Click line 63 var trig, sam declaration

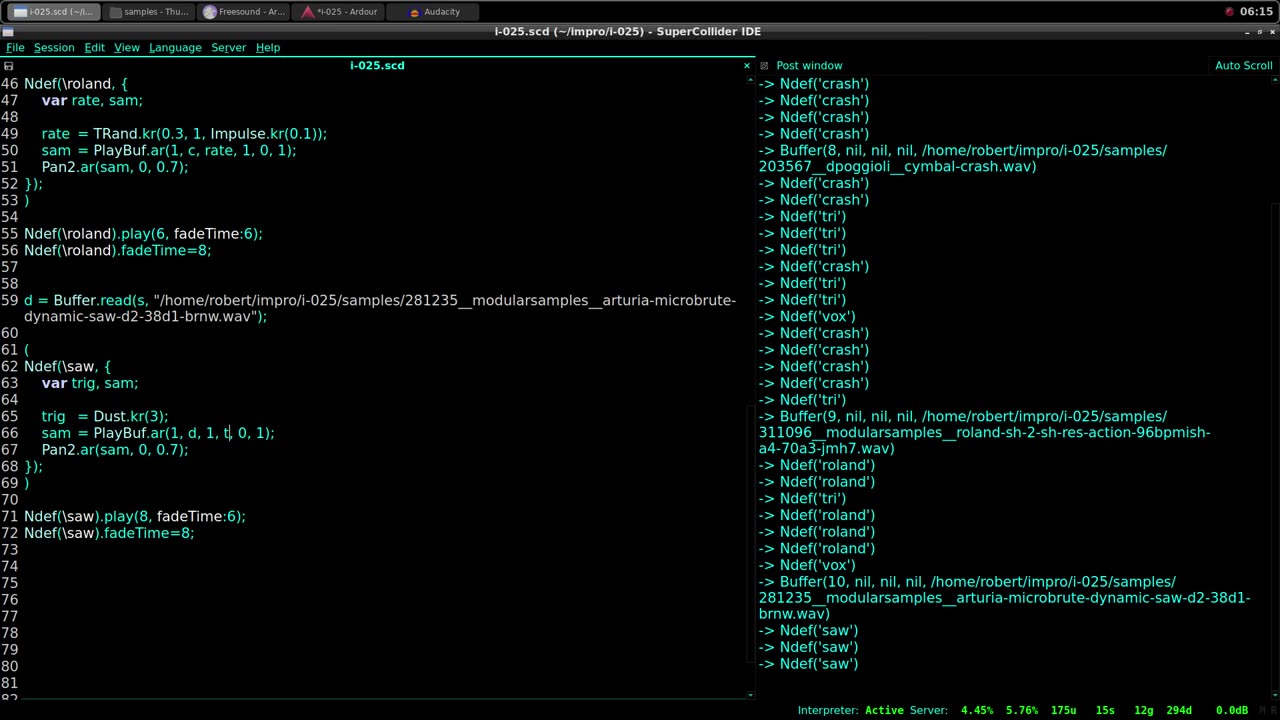(90, 383)
